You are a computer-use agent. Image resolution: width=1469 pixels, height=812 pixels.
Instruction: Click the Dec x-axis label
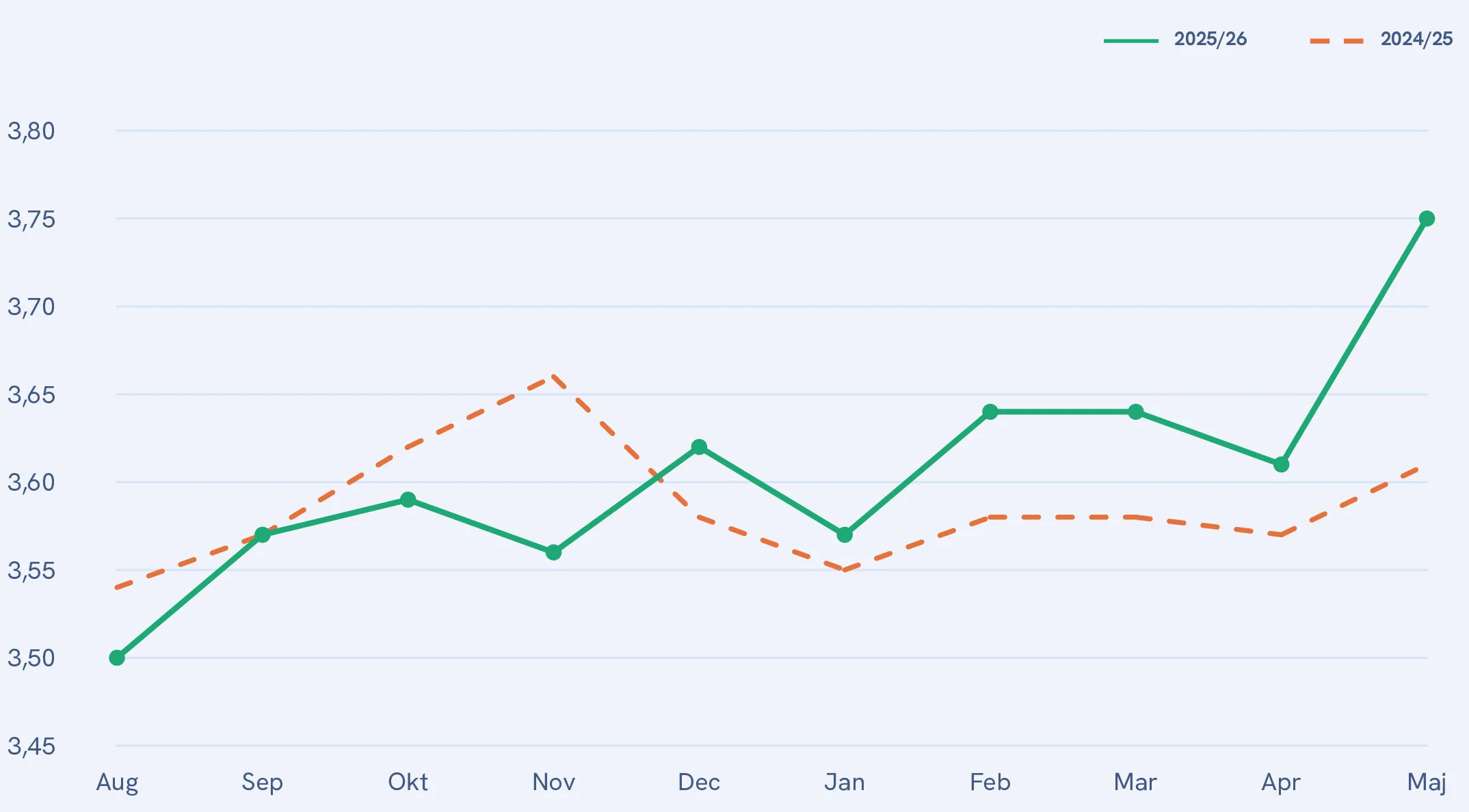699,782
